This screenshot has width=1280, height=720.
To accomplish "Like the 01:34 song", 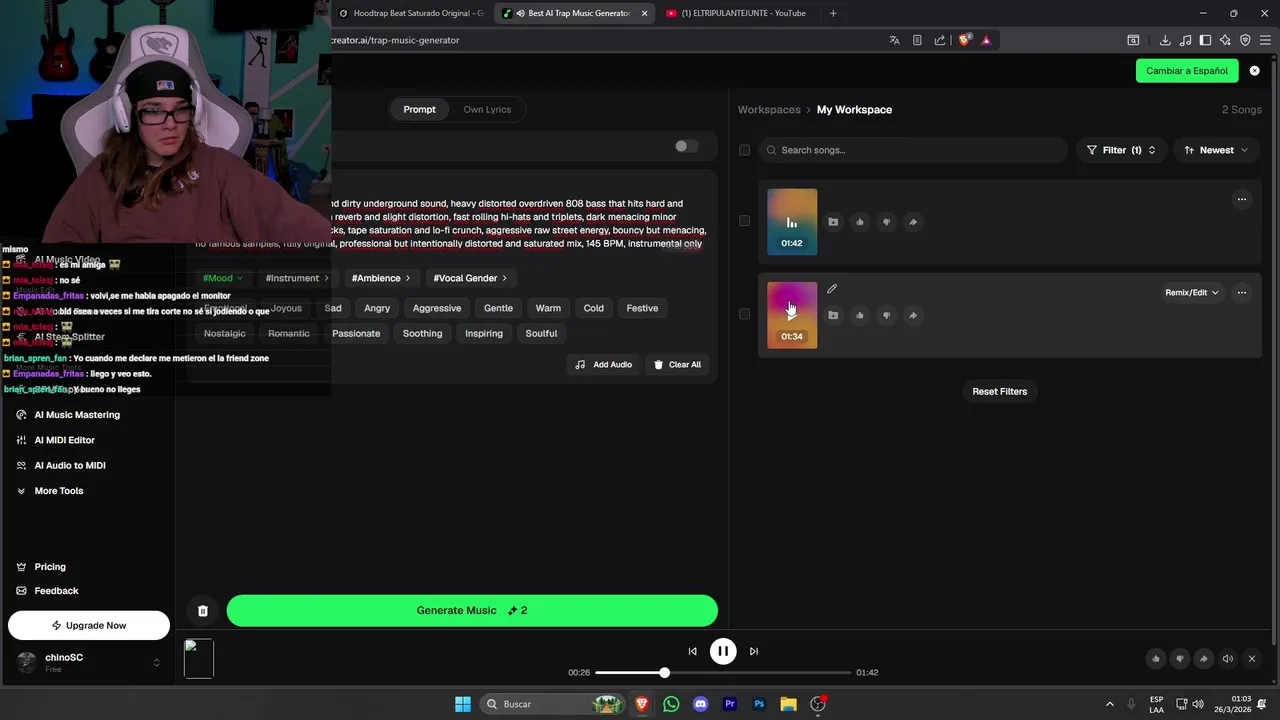I will 860,315.
